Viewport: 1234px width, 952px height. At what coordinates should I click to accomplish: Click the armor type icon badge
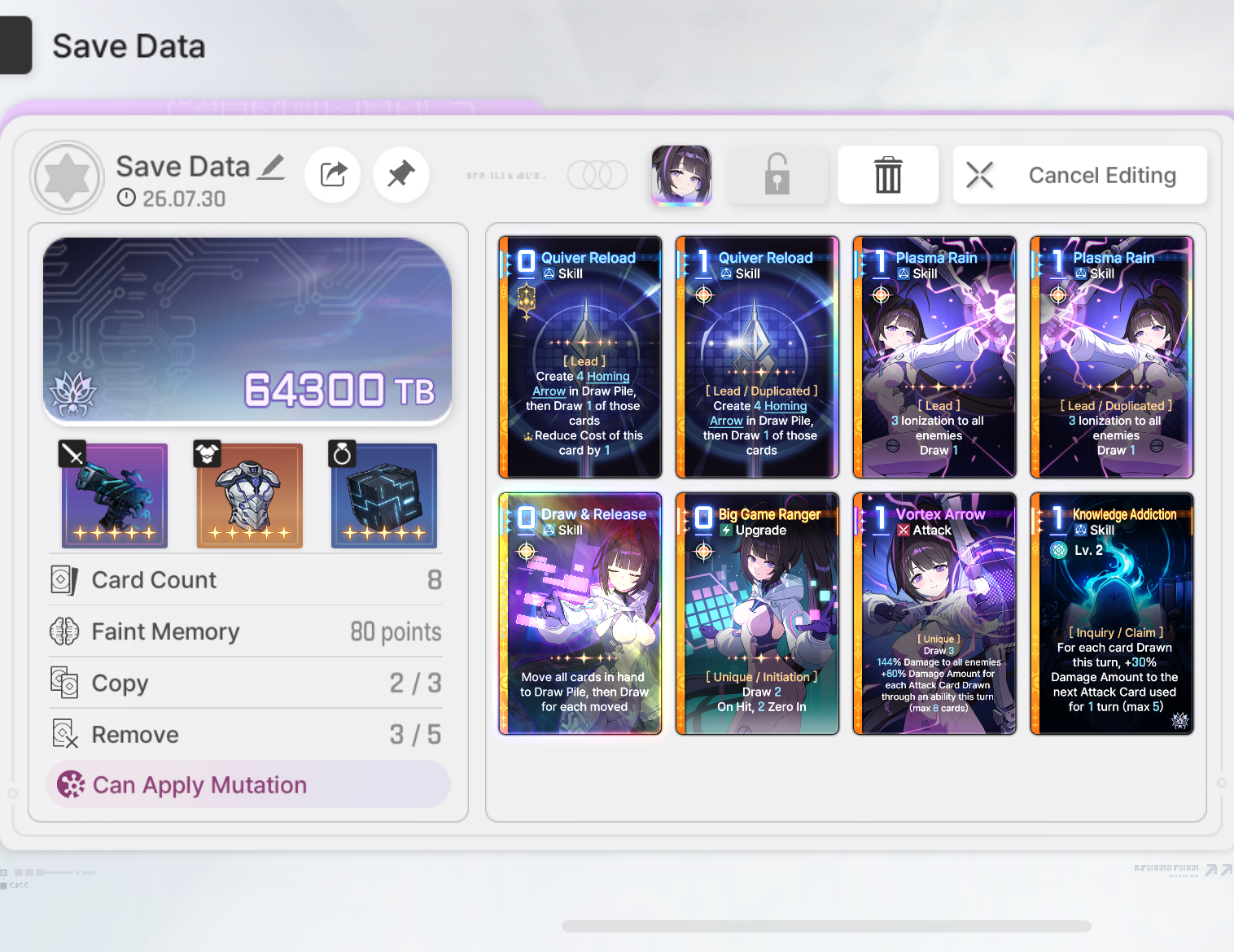[x=207, y=453]
